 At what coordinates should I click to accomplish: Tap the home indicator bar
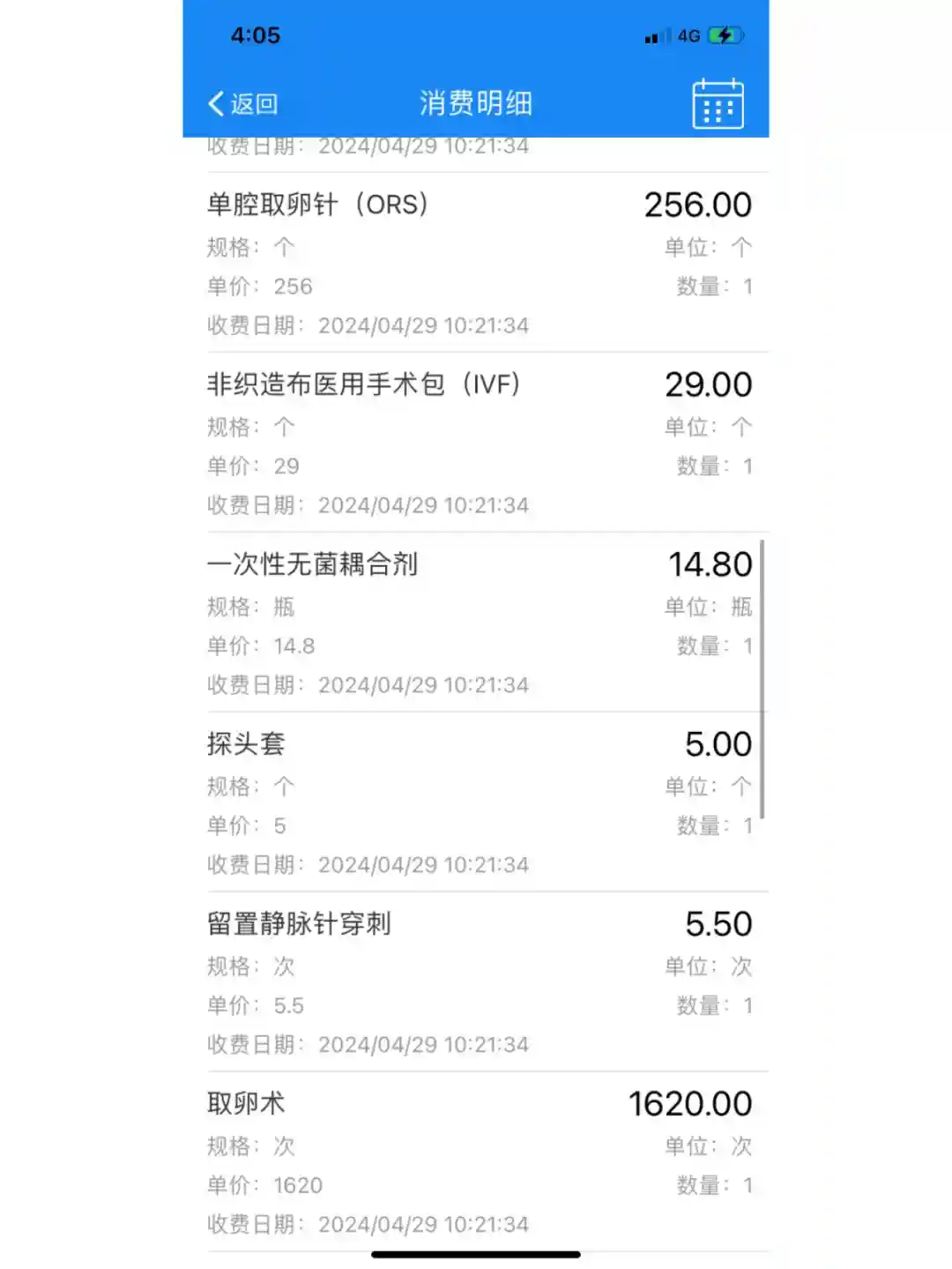click(475, 1254)
